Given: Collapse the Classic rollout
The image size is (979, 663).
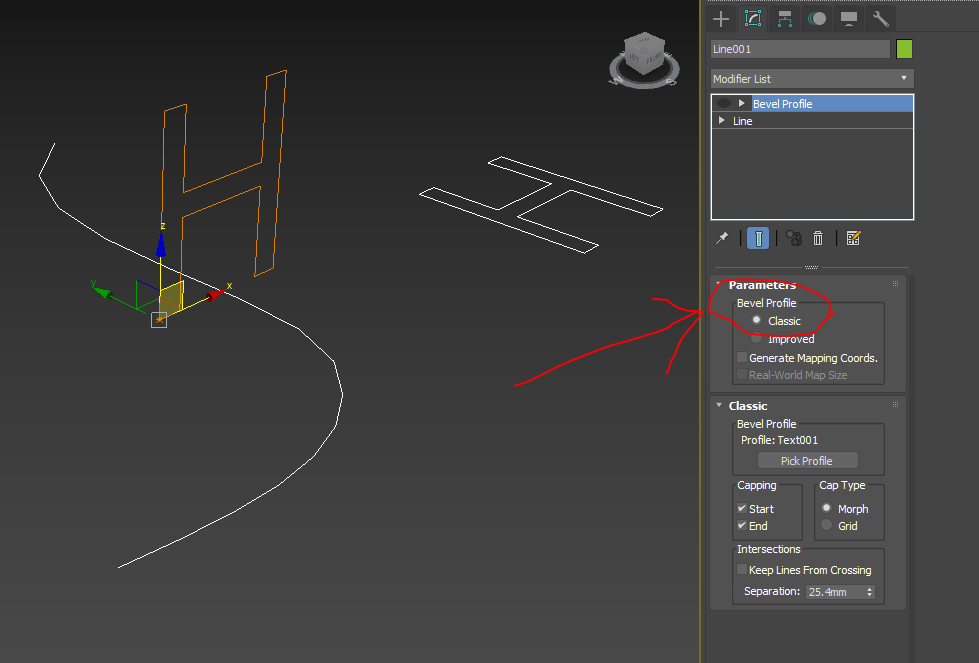Looking at the screenshot, I should pyautogui.click(x=719, y=406).
